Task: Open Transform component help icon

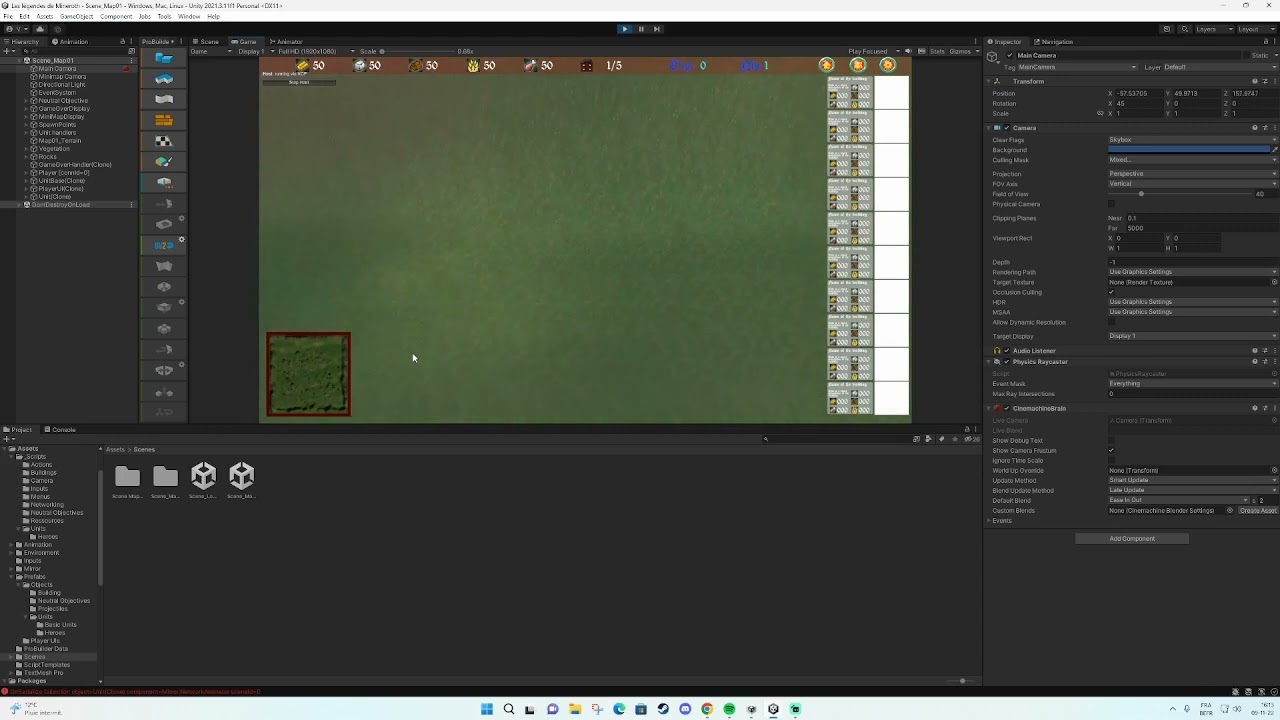Action: [x=1255, y=81]
